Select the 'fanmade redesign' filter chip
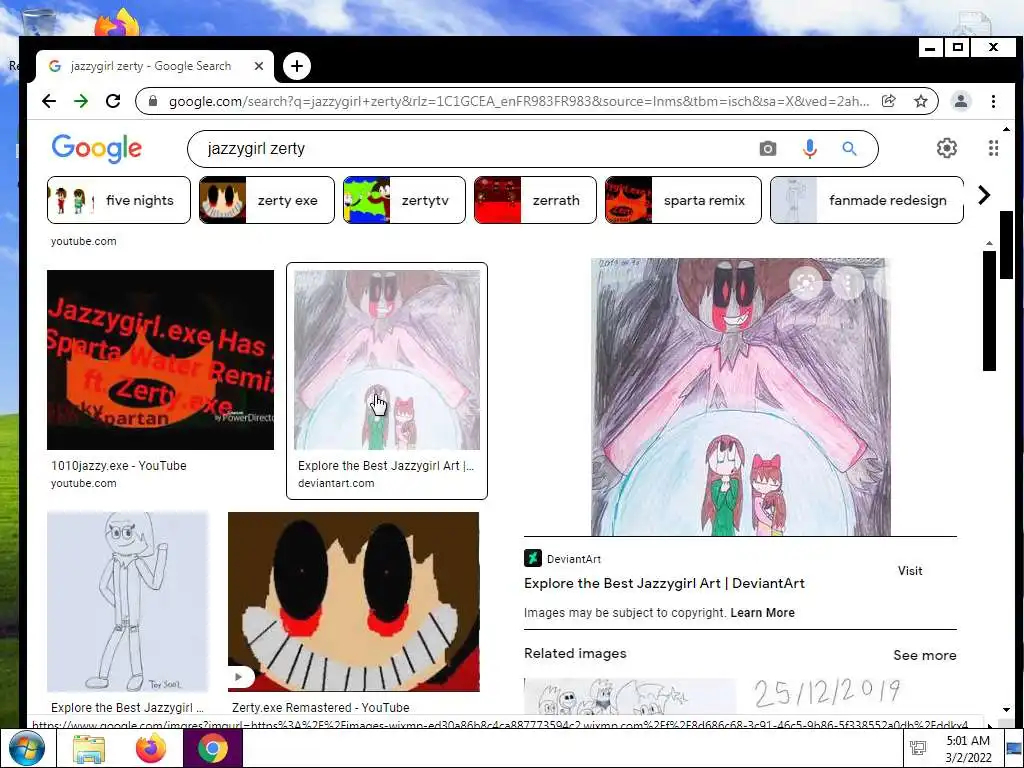The width and height of the screenshot is (1024, 768). [x=867, y=200]
